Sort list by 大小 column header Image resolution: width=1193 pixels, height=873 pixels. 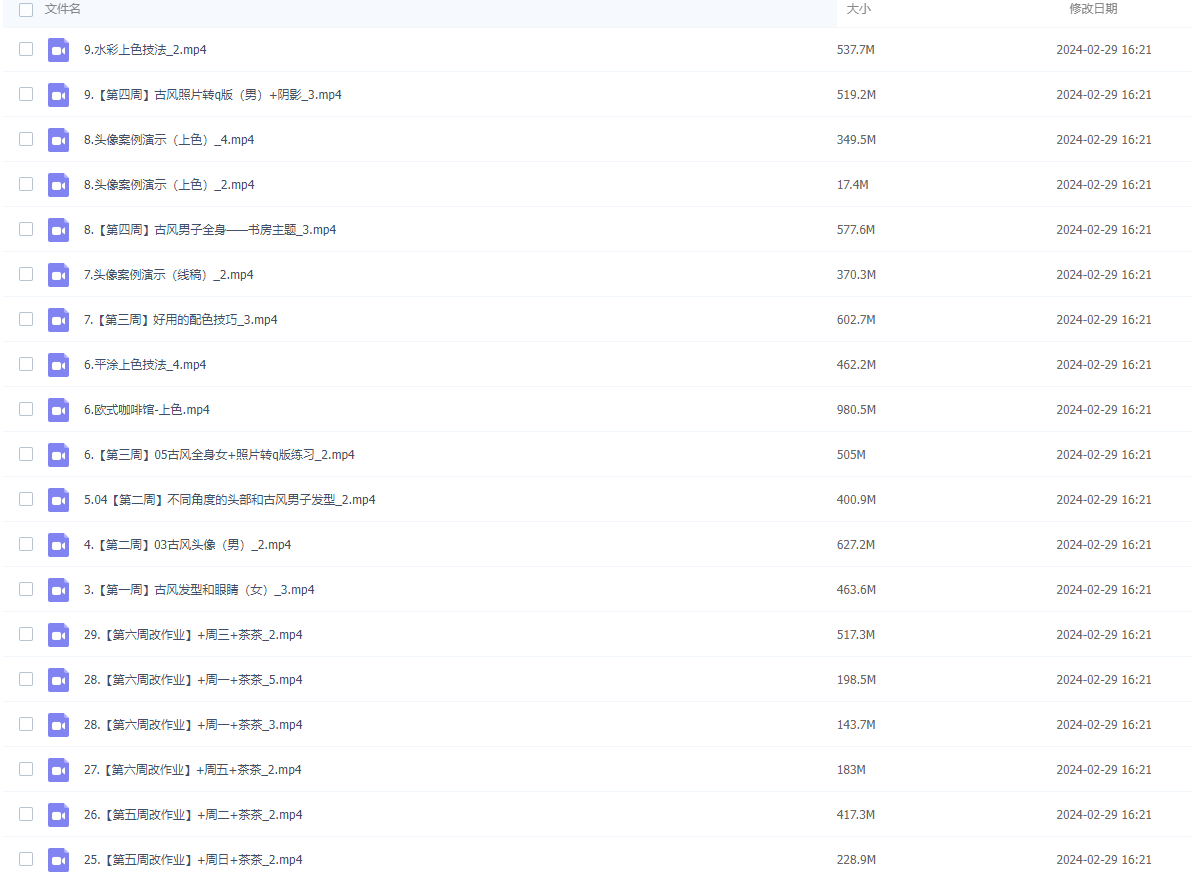pyautogui.click(x=858, y=9)
